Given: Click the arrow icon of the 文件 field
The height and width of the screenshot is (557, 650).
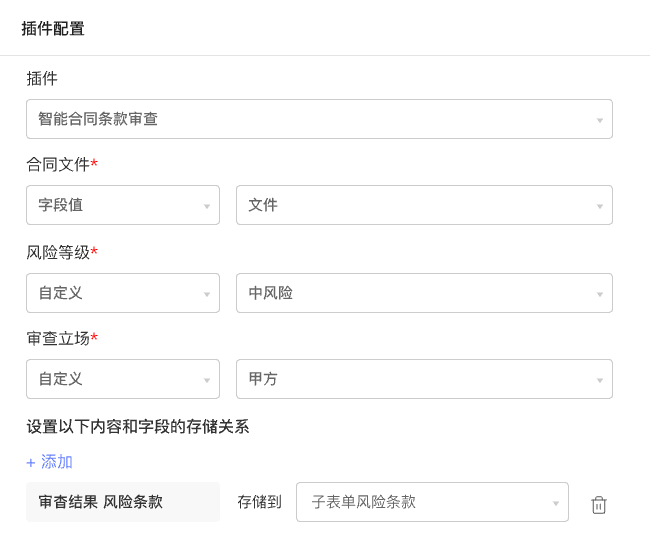Looking at the screenshot, I should pos(600,206).
